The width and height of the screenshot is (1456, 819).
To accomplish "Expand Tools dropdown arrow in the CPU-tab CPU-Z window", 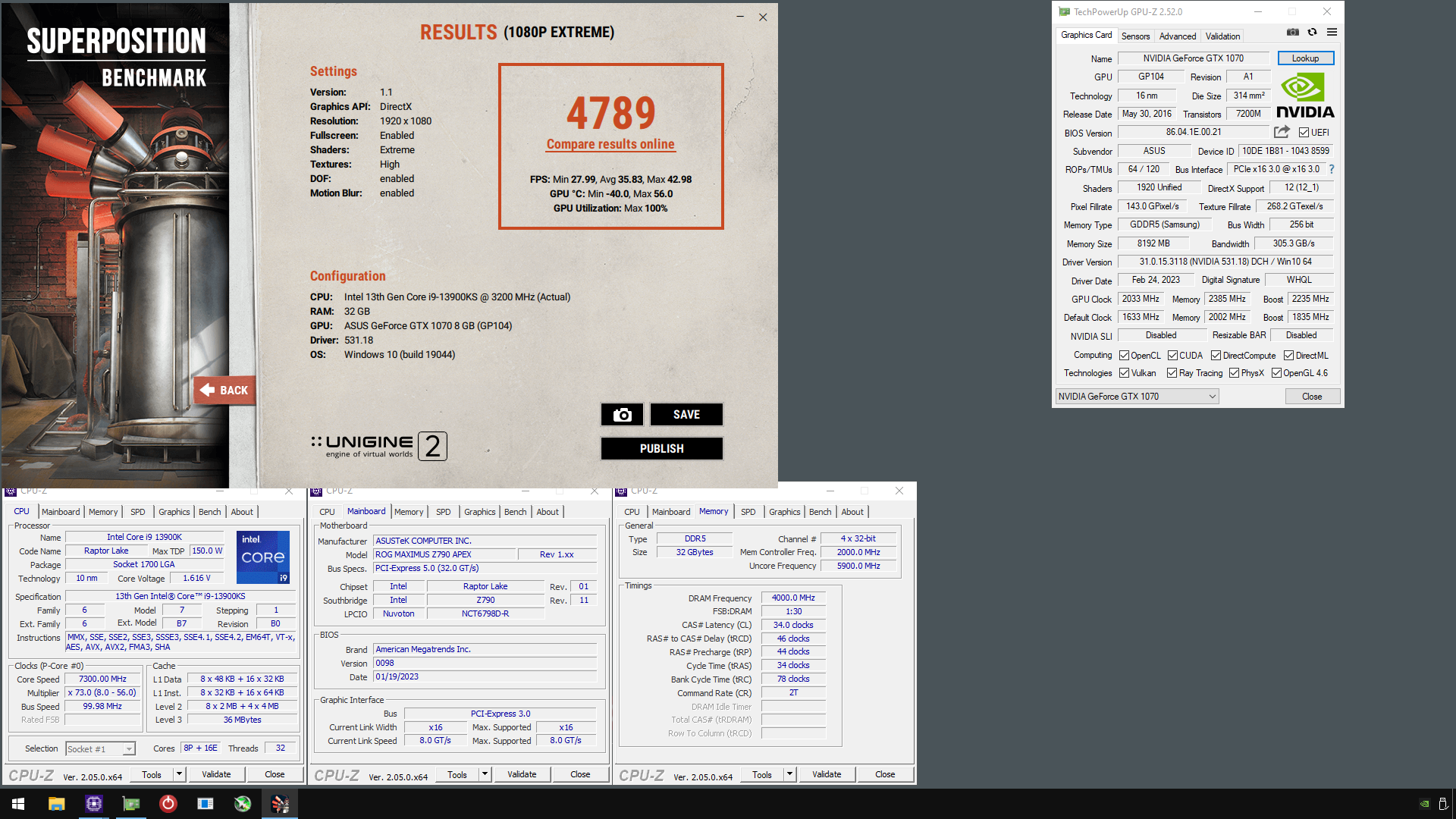I will coord(180,774).
